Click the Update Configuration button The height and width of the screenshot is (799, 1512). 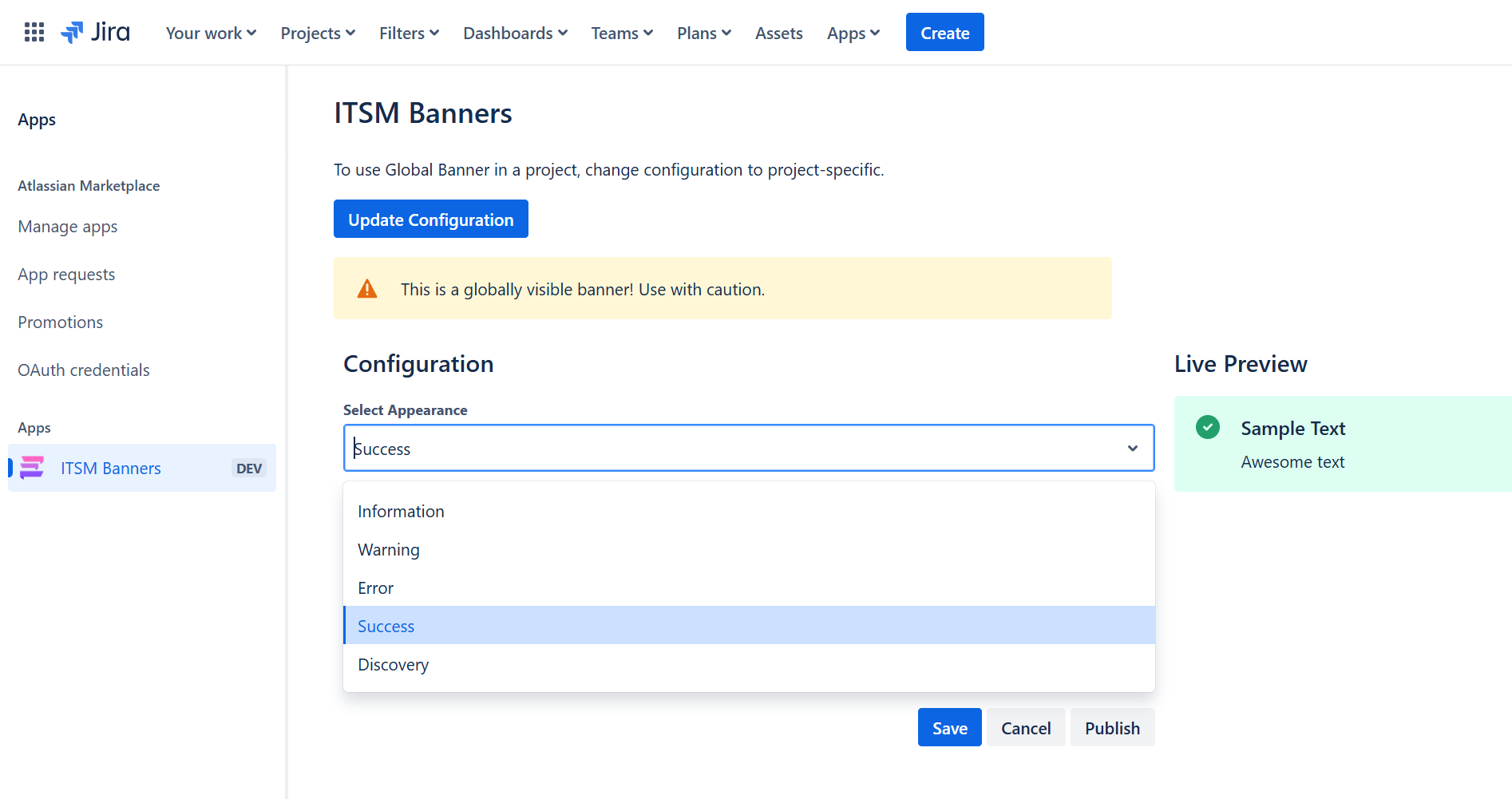tap(430, 219)
